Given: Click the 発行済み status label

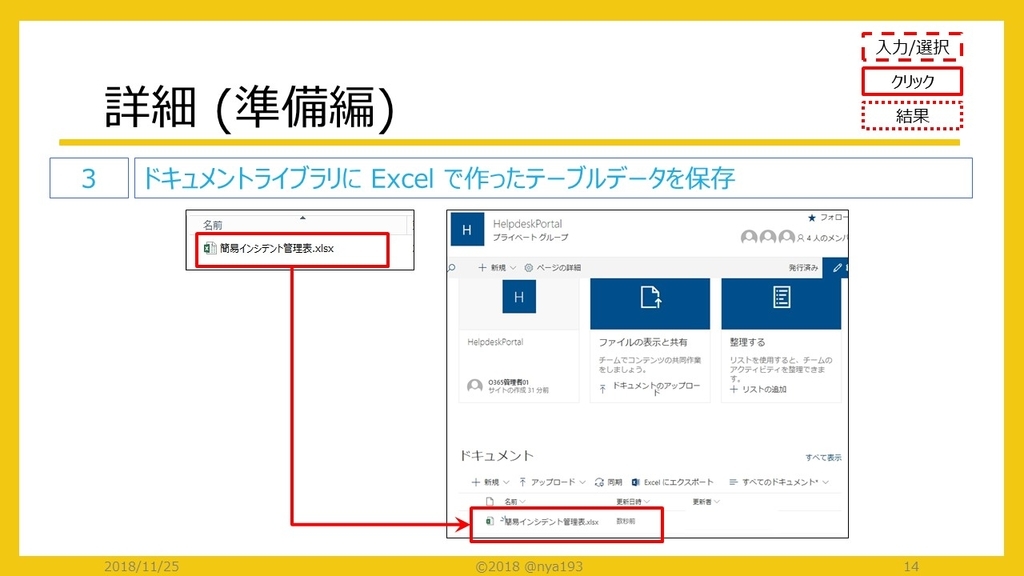Looking at the screenshot, I should pyautogui.click(x=803, y=267).
